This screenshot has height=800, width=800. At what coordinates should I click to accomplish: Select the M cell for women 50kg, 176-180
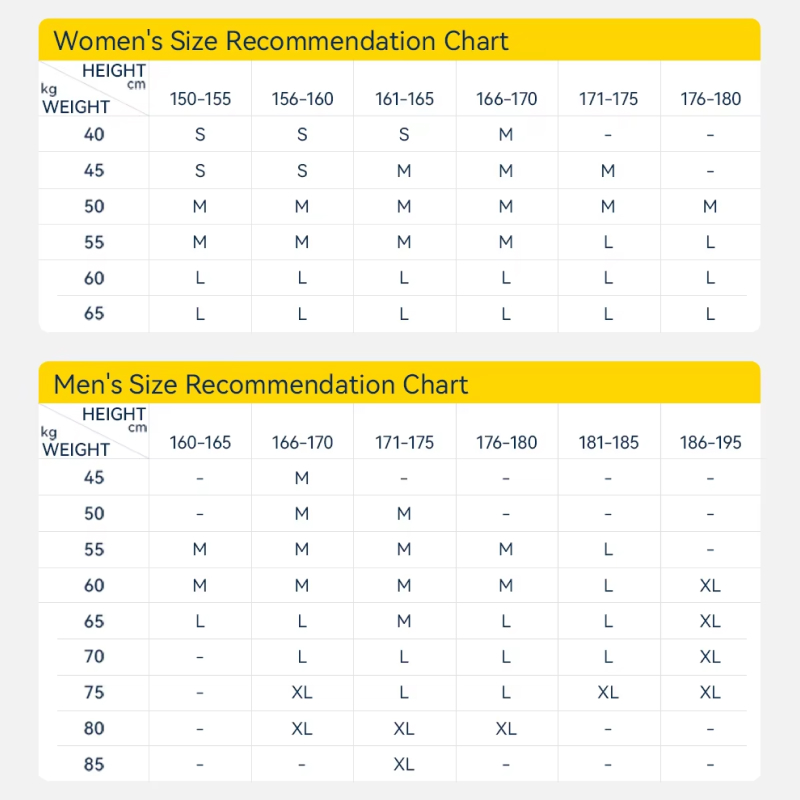[x=710, y=206]
